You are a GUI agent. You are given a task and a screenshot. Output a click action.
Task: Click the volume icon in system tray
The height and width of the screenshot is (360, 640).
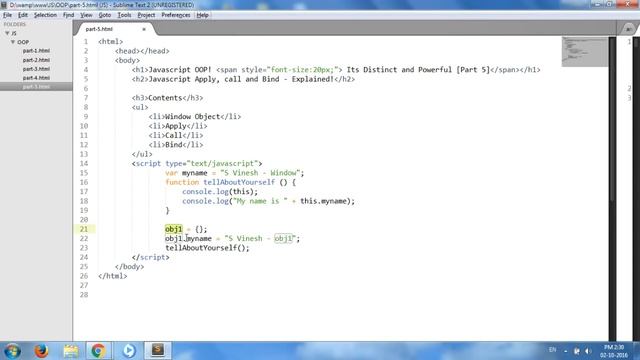click(x=588, y=351)
